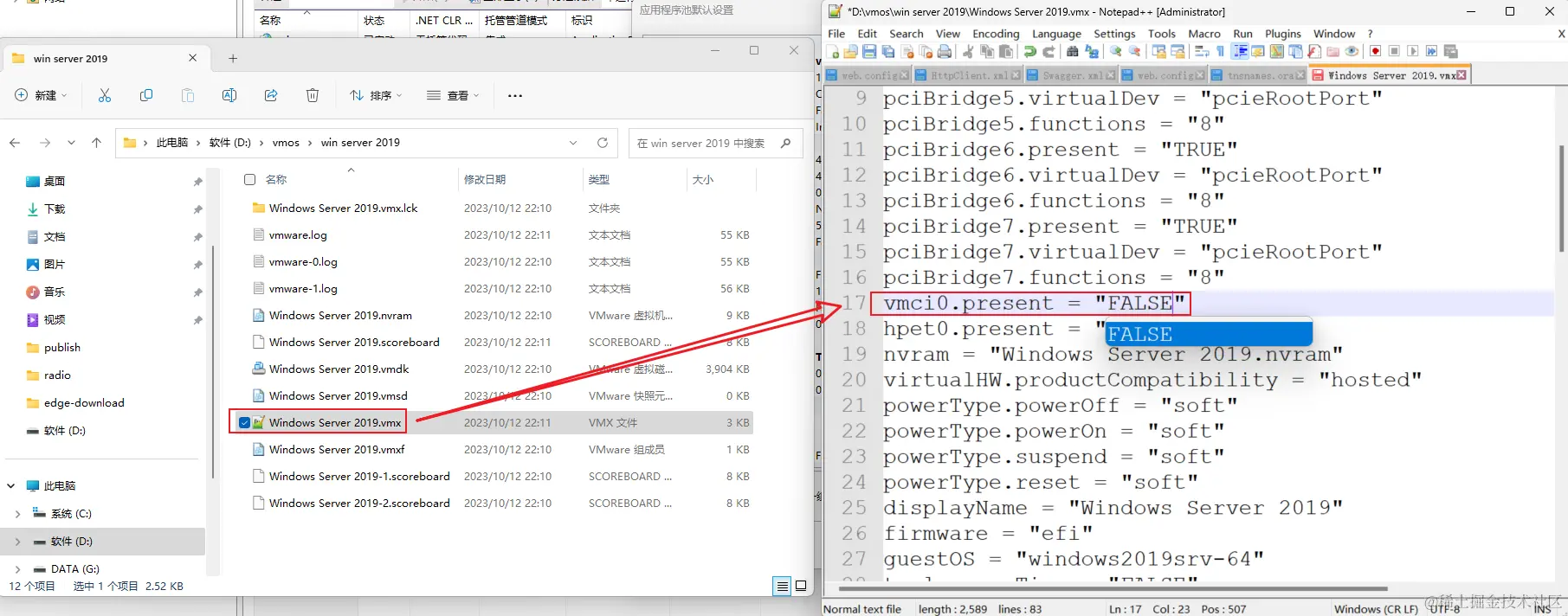Open the Explorer 新建 (New) dropdown

(x=41, y=95)
